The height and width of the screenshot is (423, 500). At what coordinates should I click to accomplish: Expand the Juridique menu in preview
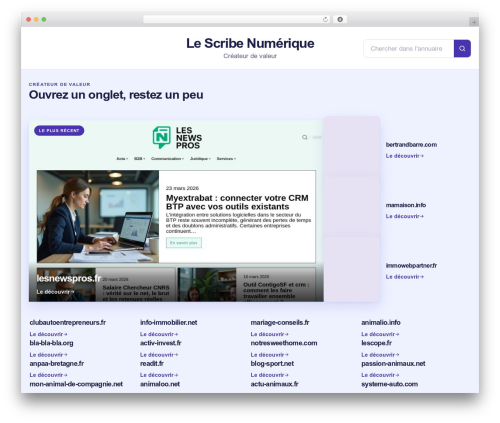coord(200,159)
